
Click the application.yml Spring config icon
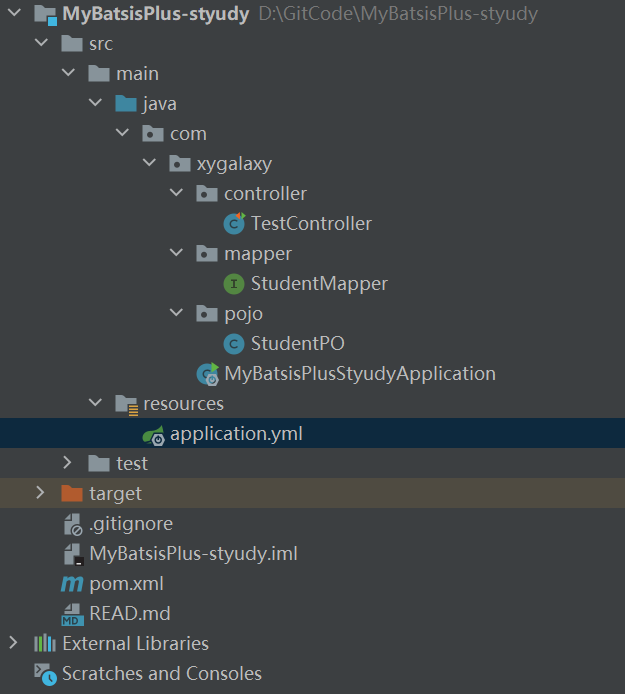[154, 434]
